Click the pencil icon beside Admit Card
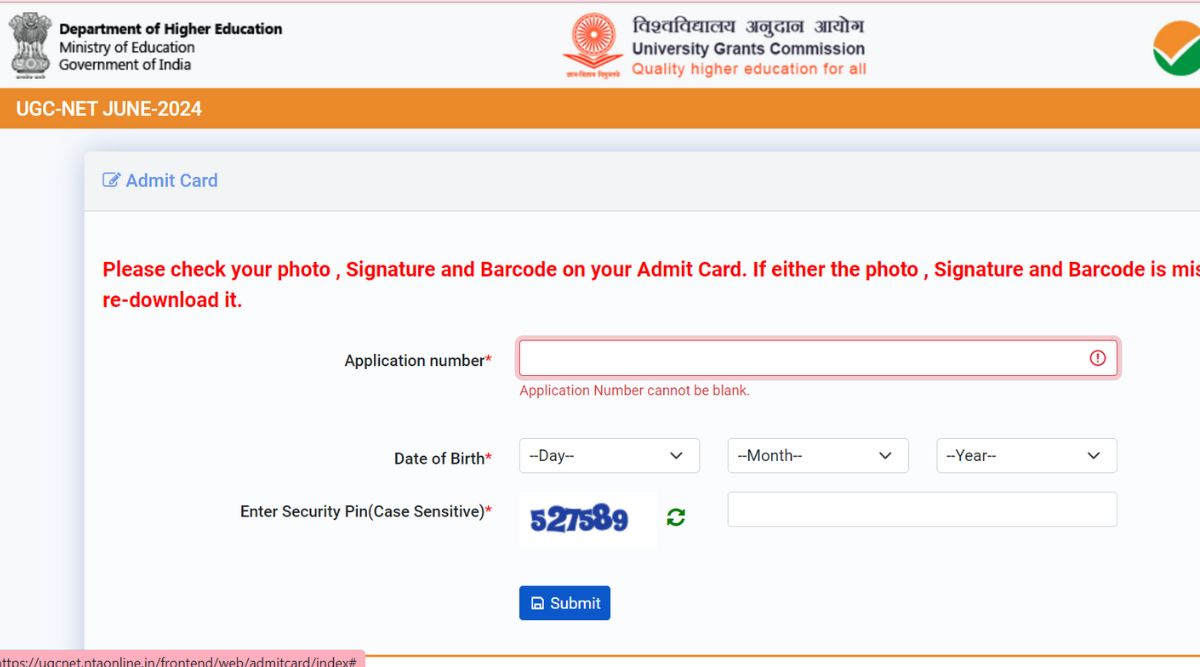 click(x=110, y=179)
